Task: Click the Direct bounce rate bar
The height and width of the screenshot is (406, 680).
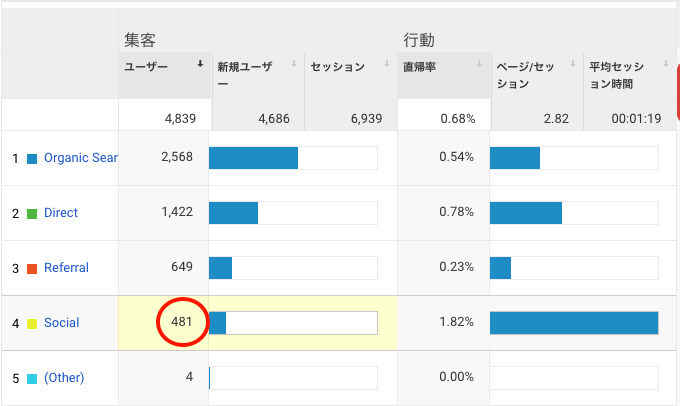Action: [x=526, y=213]
